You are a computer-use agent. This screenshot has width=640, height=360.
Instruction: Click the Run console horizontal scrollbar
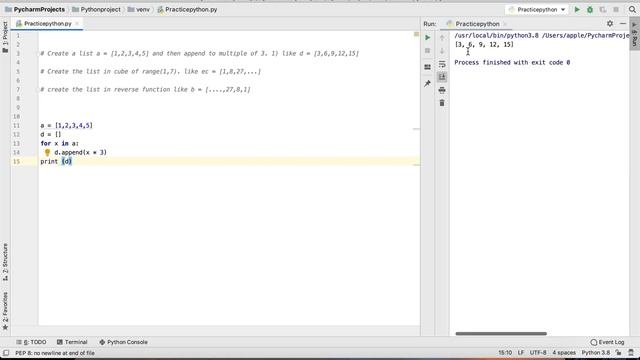(x=501, y=333)
